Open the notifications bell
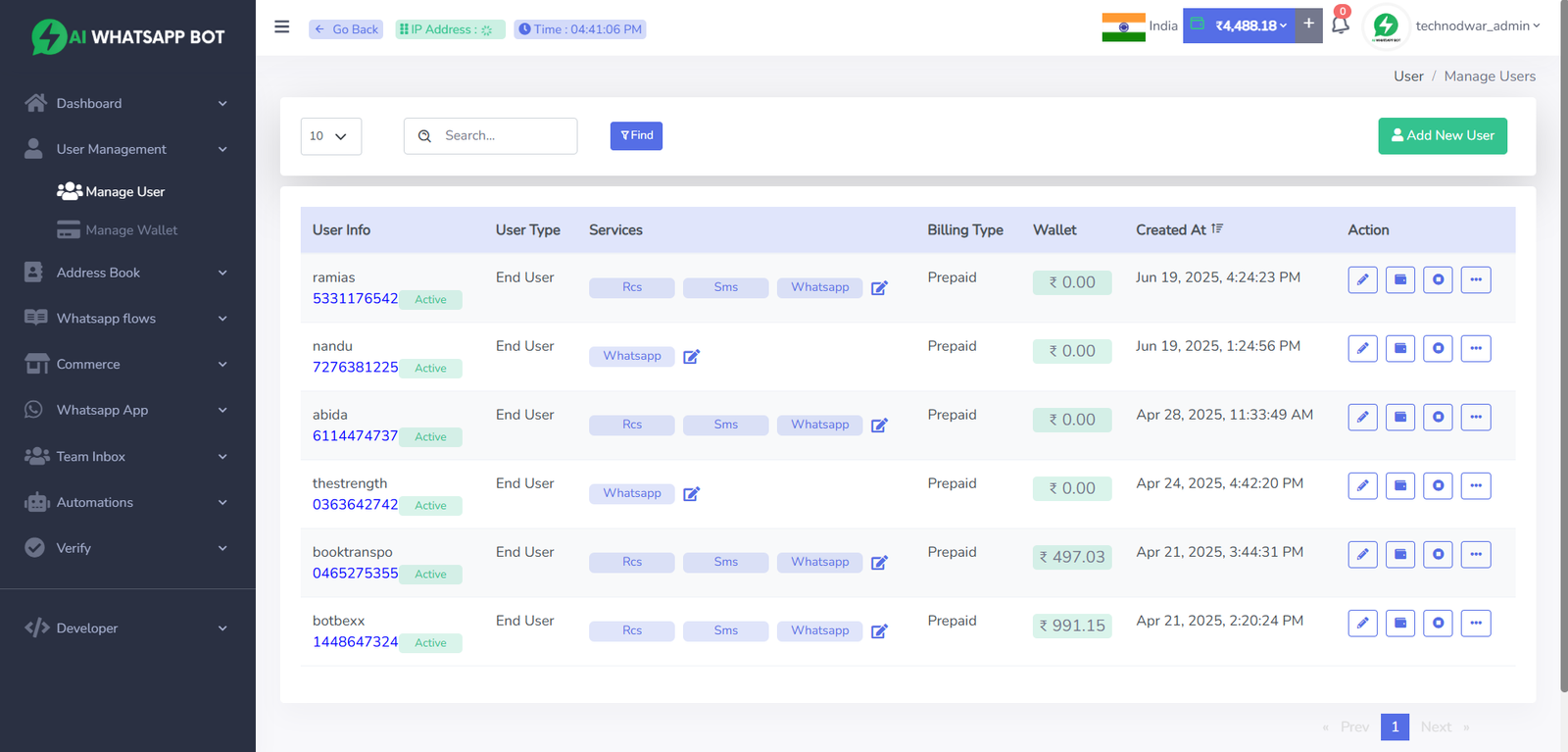The image size is (1568, 752). pos(1340,24)
